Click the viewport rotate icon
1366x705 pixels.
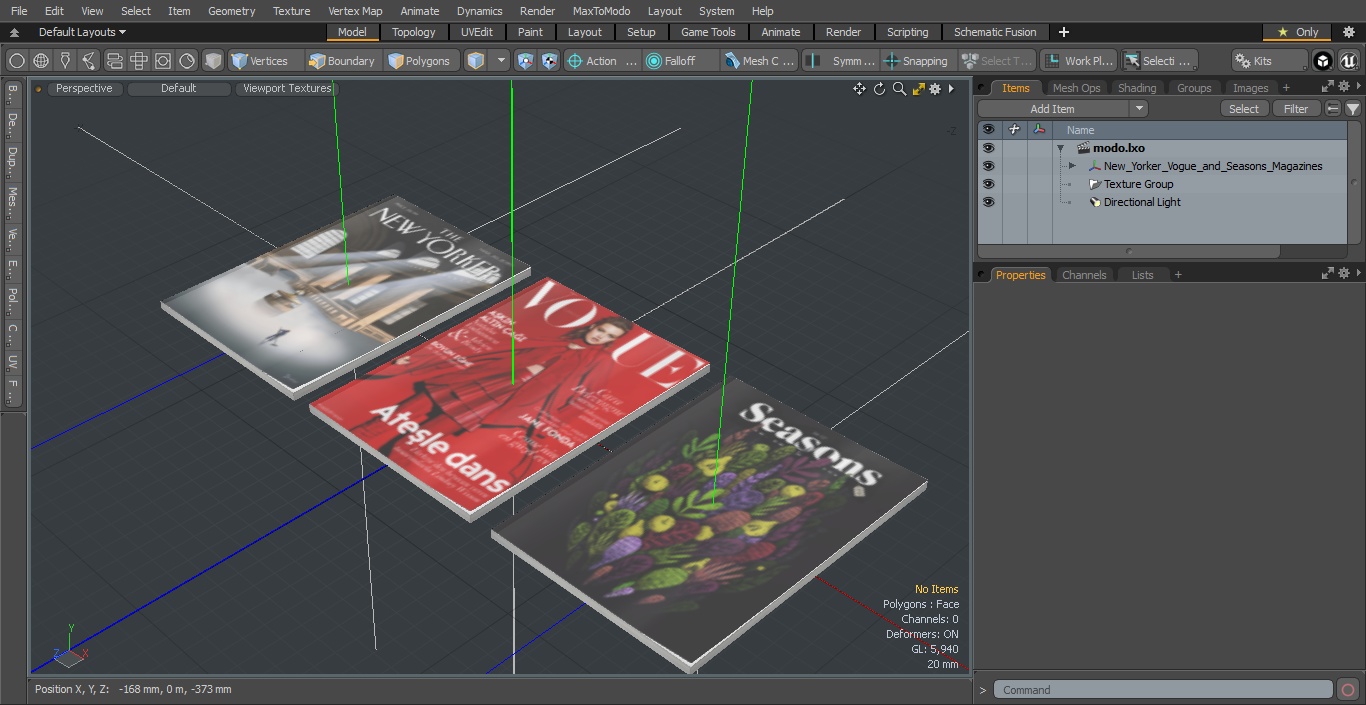(x=880, y=89)
